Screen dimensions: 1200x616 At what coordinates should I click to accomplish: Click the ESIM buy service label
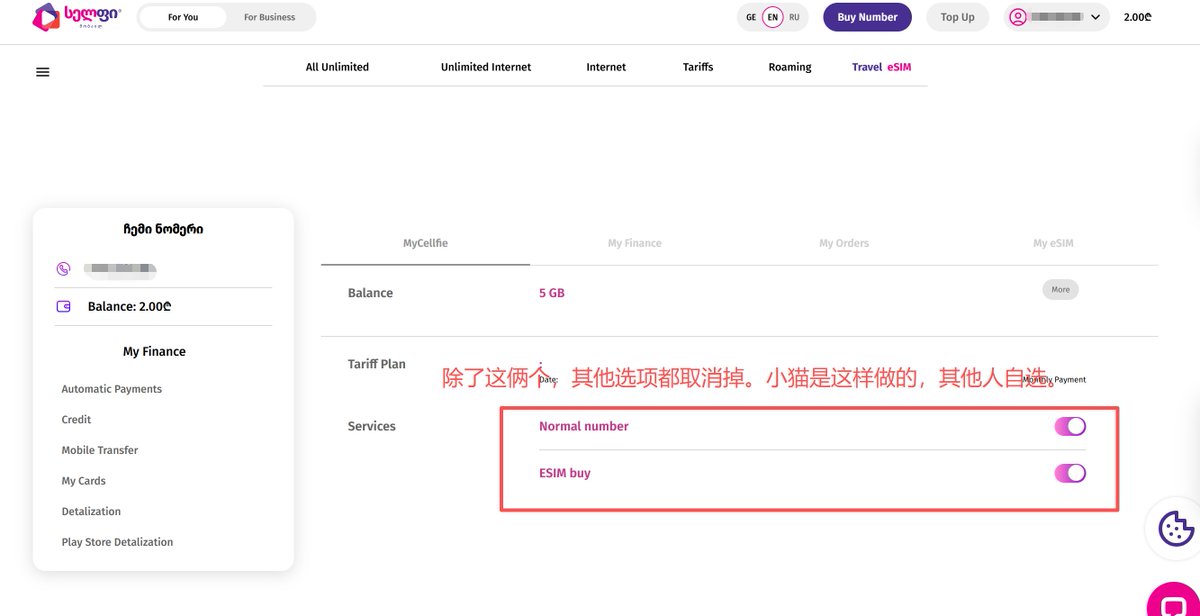pos(565,473)
